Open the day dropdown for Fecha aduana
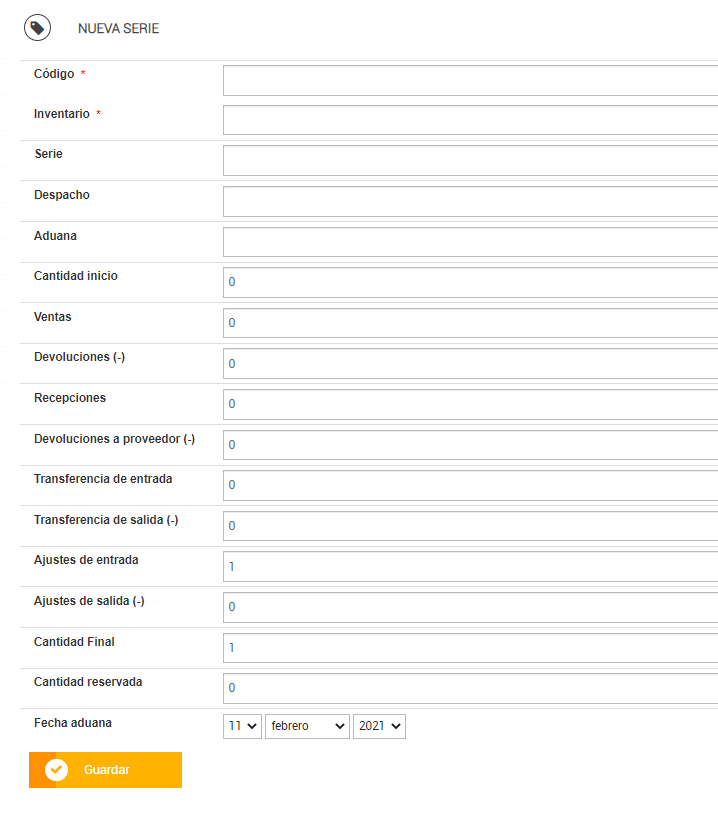Viewport: 718px width, 815px height. tap(242, 726)
